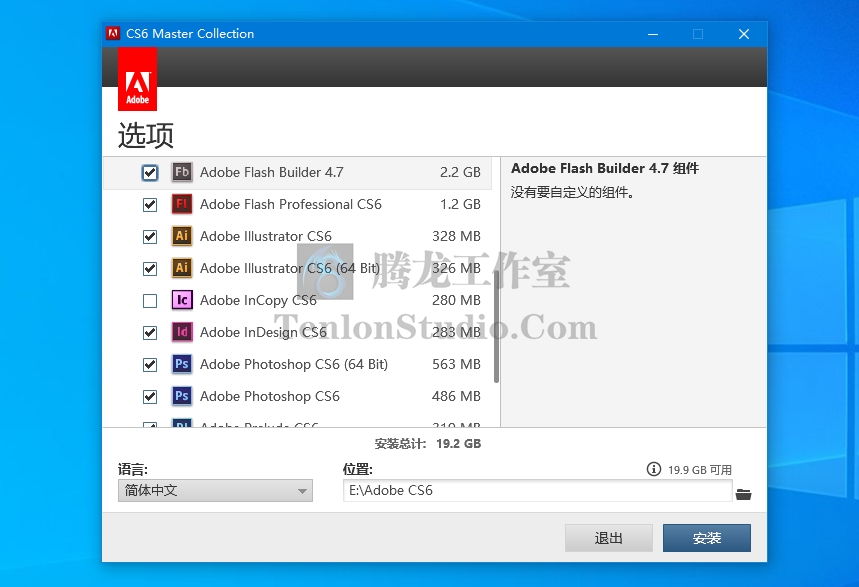Click the Illustrator CS6 Ai icon
Viewport: 859px width, 587px height.
182,236
